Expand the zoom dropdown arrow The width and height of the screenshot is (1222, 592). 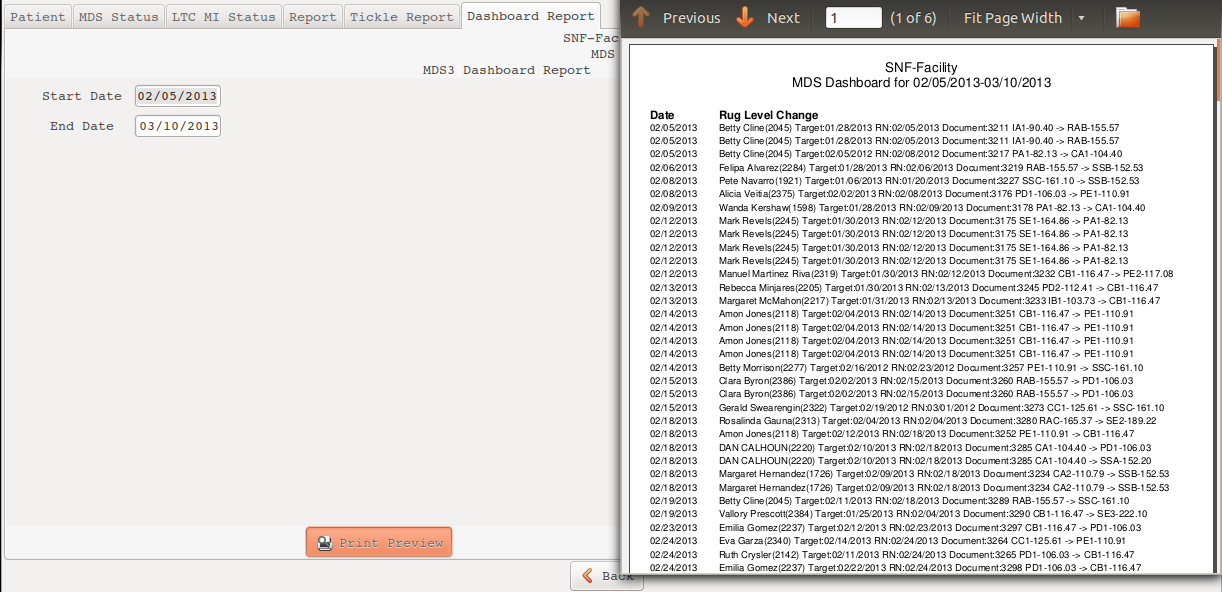pos(1081,18)
